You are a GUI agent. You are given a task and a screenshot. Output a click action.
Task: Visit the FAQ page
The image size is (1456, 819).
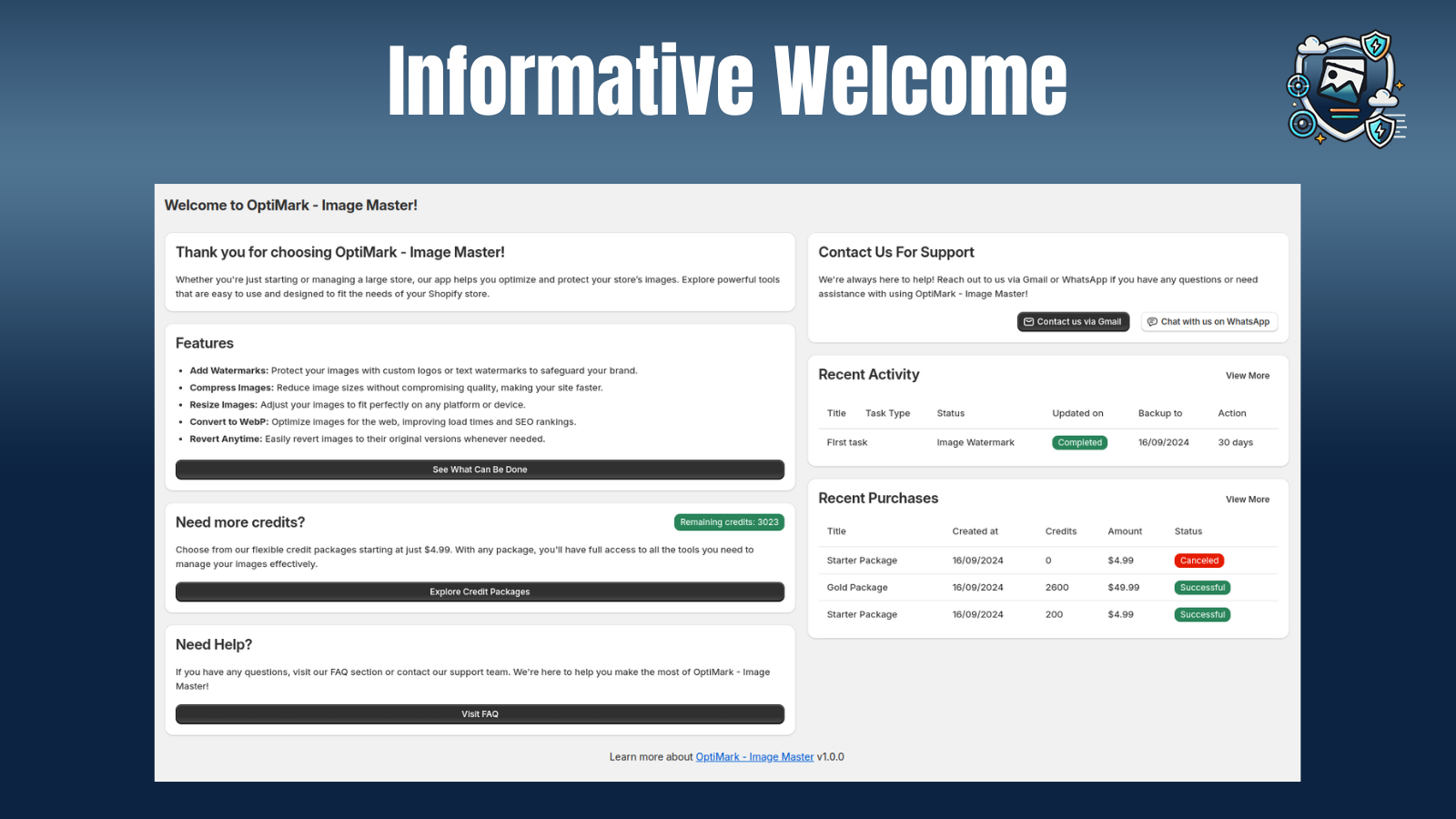click(x=479, y=713)
